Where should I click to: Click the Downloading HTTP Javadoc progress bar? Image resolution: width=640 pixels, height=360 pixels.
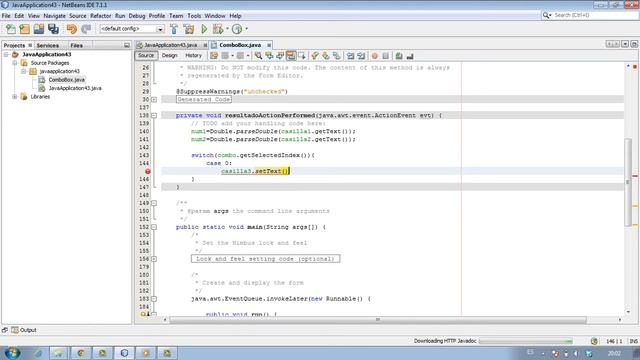(x=526, y=341)
